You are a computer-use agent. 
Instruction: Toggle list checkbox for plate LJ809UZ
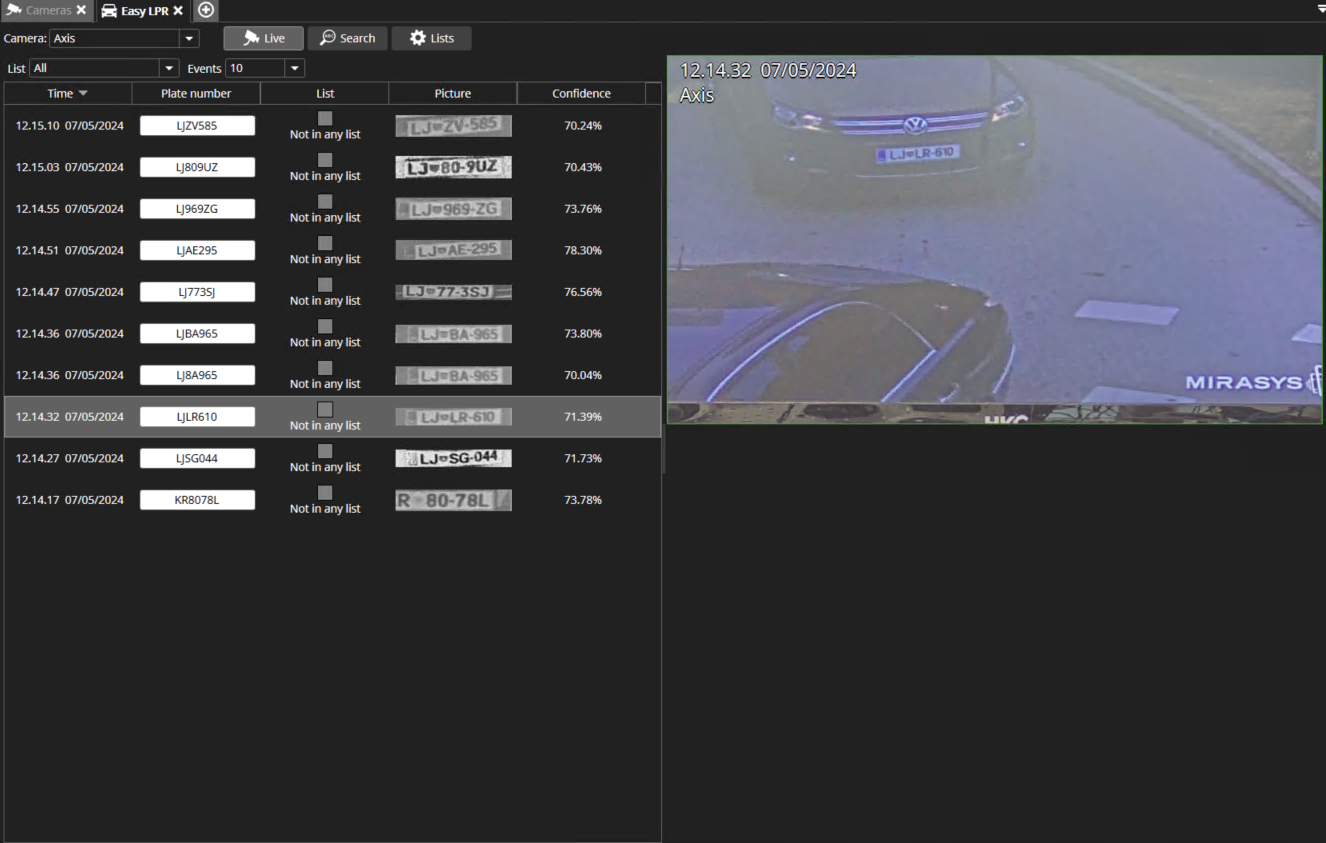pos(325,160)
